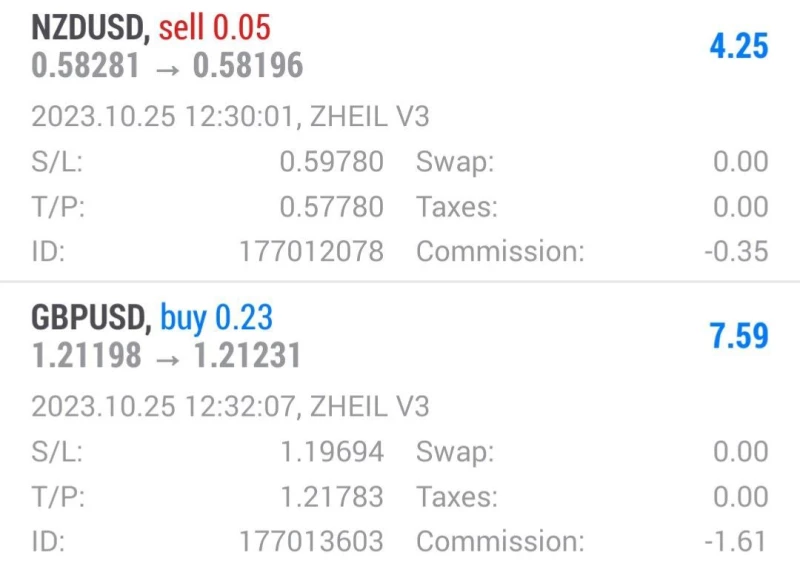Click the red sell 0.05 label
This screenshot has height=567, width=800.
[x=215, y=27]
